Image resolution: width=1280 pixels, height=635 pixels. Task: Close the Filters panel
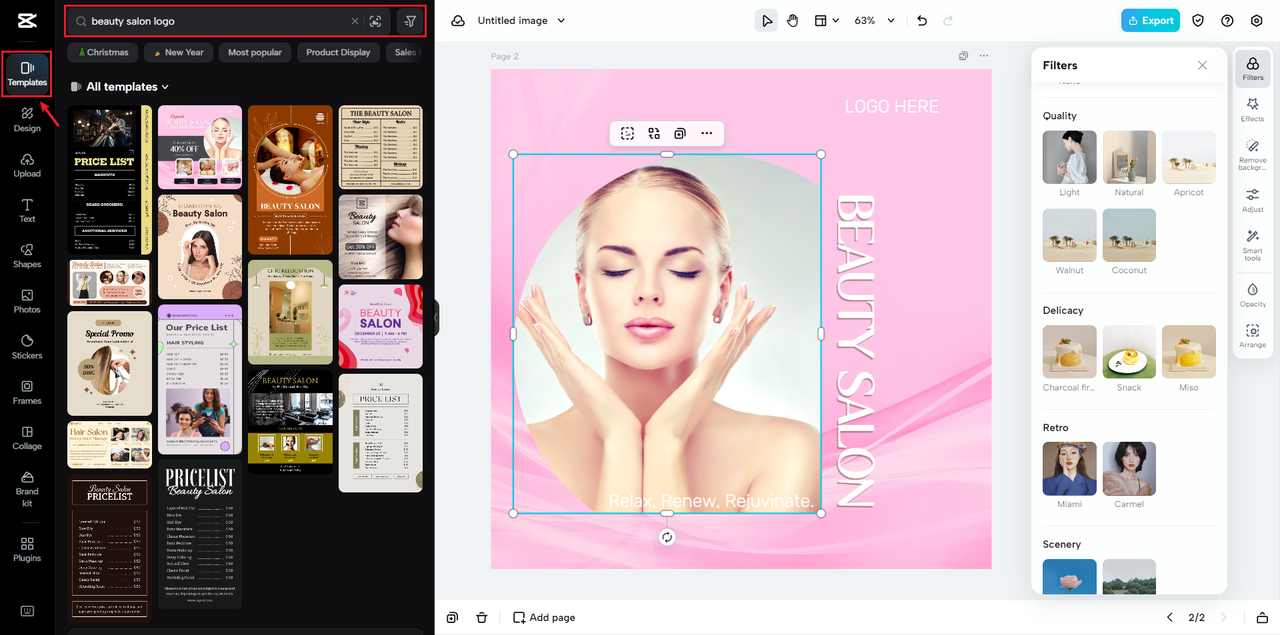point(1202,65)
